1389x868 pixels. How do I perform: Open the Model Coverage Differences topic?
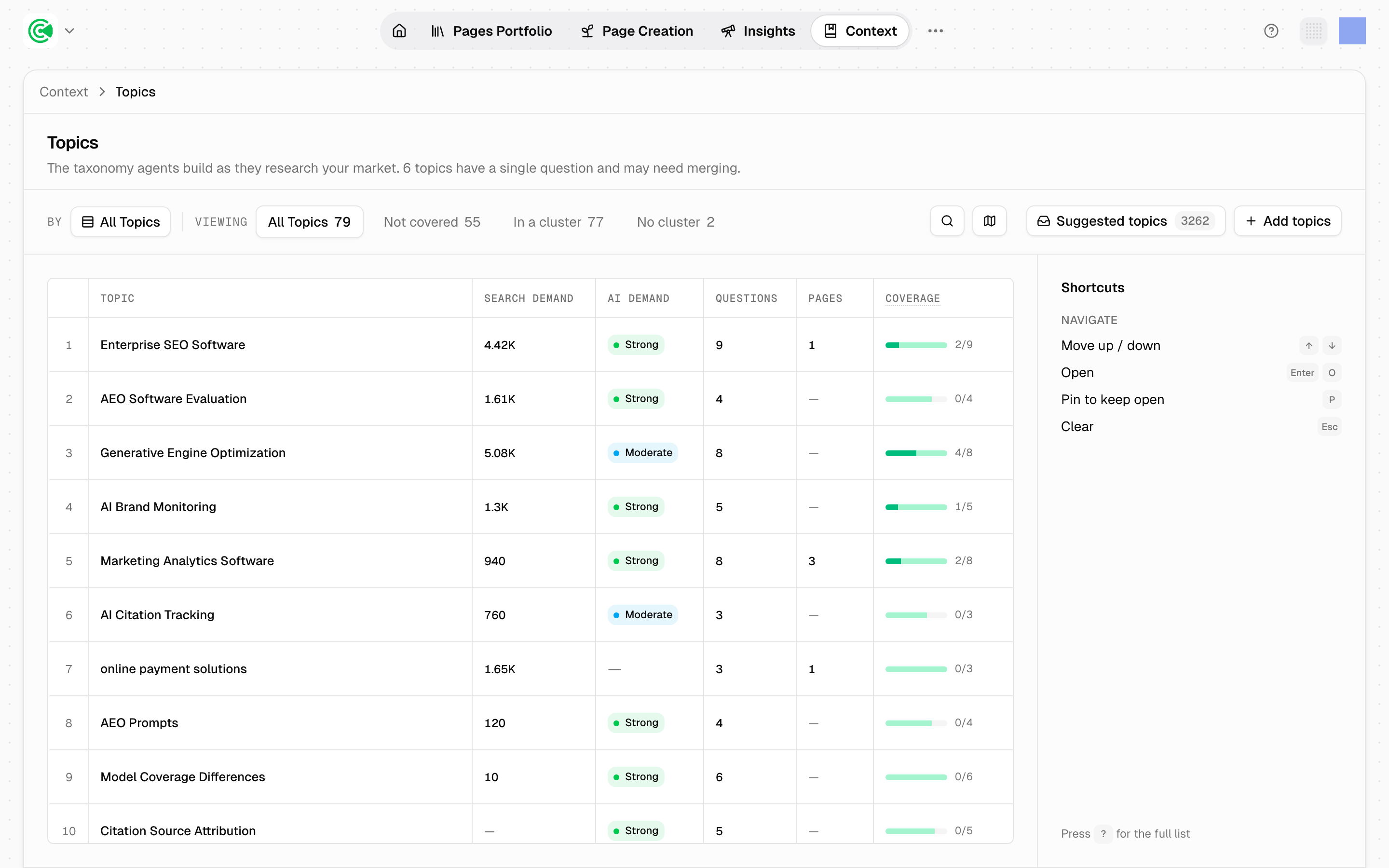182,777
